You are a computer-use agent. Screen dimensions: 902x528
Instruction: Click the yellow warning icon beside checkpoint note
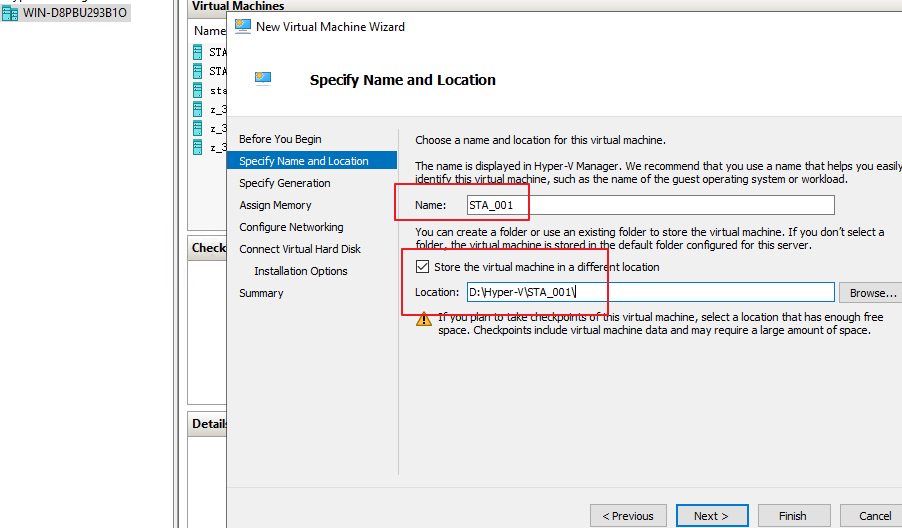pyautogui.click(x=424, y=319)
